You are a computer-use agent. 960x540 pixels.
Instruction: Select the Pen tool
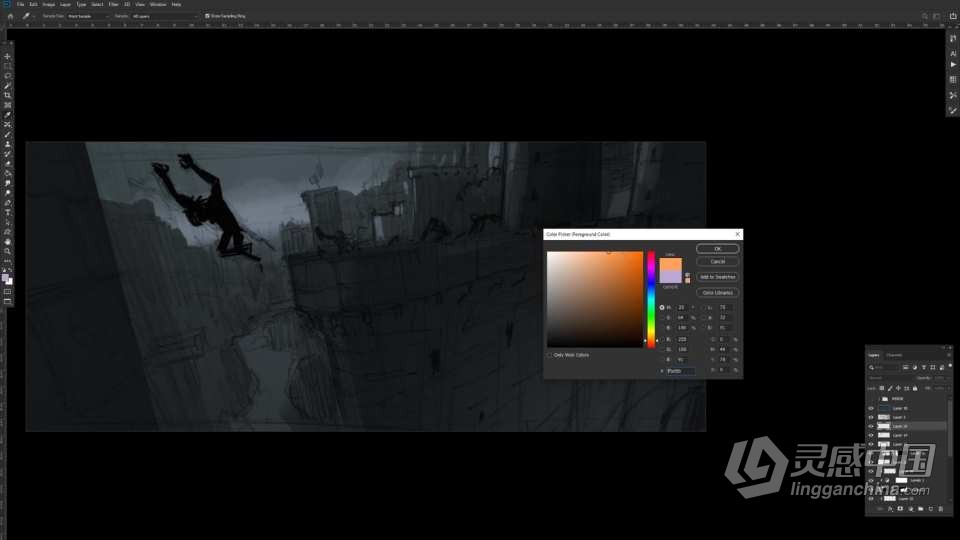click(7, 203)
